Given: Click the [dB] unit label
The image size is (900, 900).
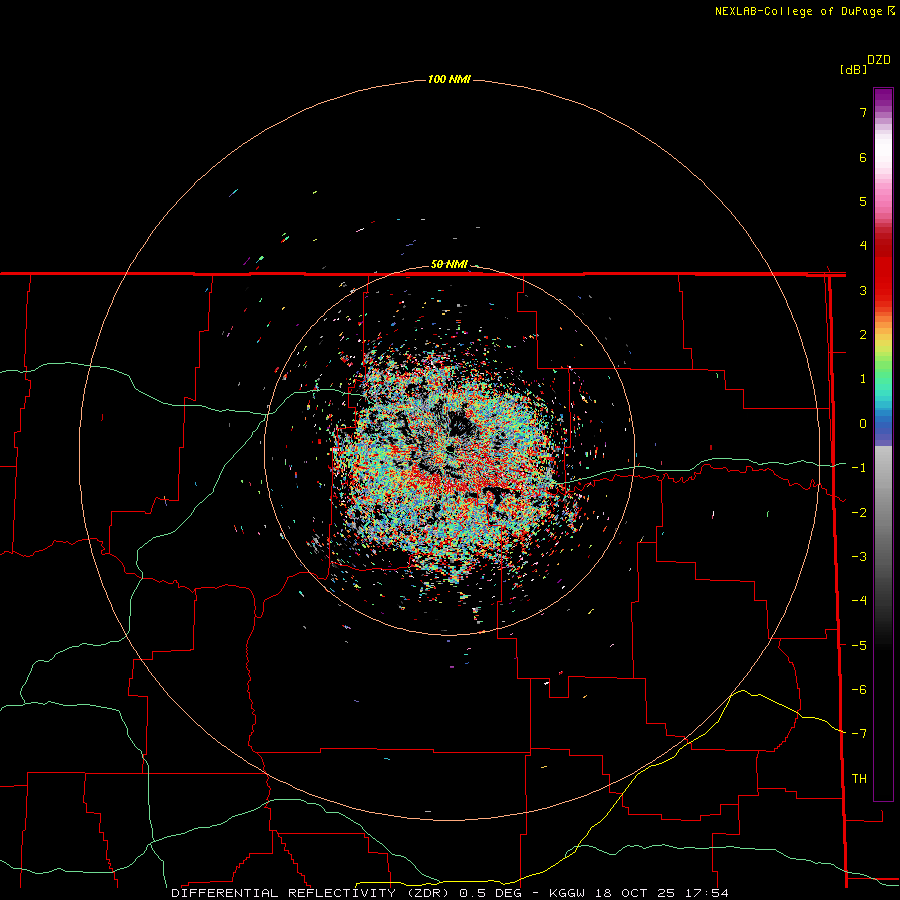Looking at the screenshot, I should point(854,69).
